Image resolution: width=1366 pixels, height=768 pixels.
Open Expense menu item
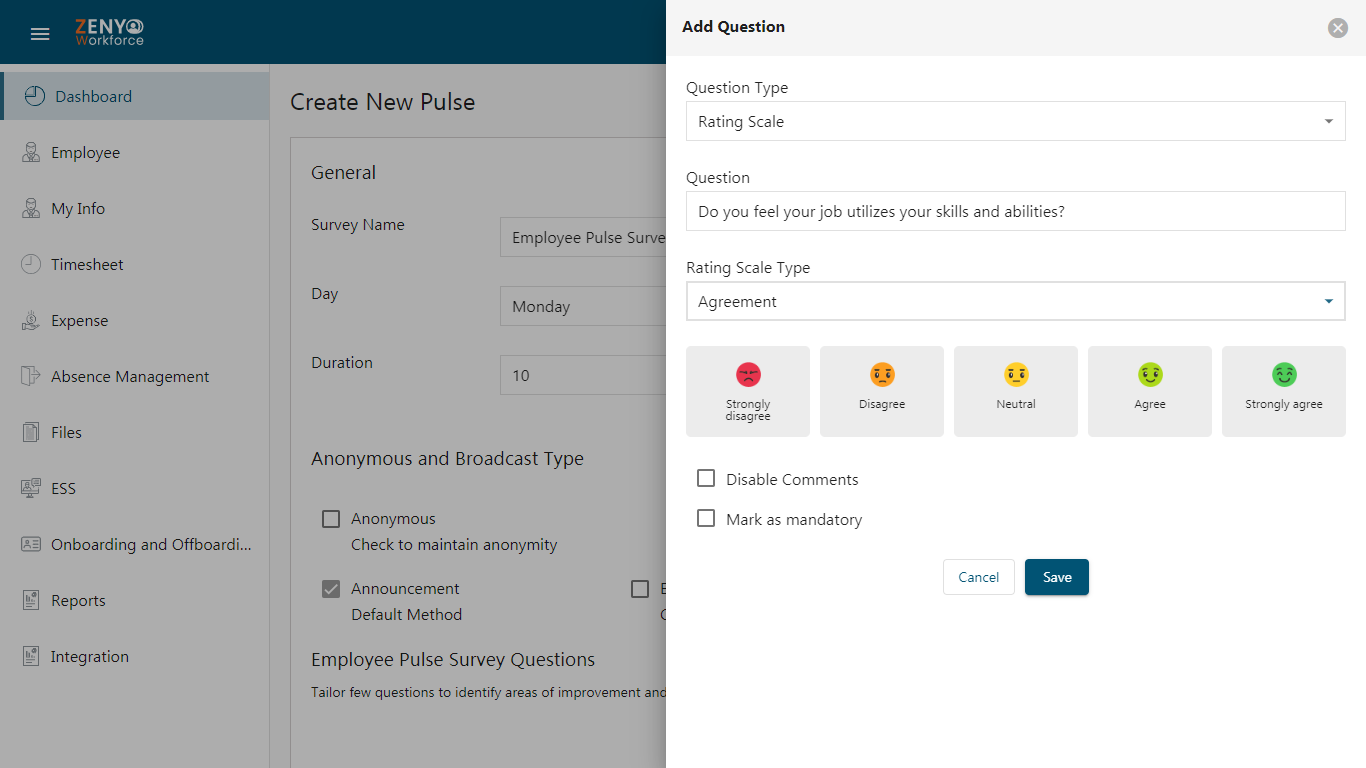click(x=135, y=320)
